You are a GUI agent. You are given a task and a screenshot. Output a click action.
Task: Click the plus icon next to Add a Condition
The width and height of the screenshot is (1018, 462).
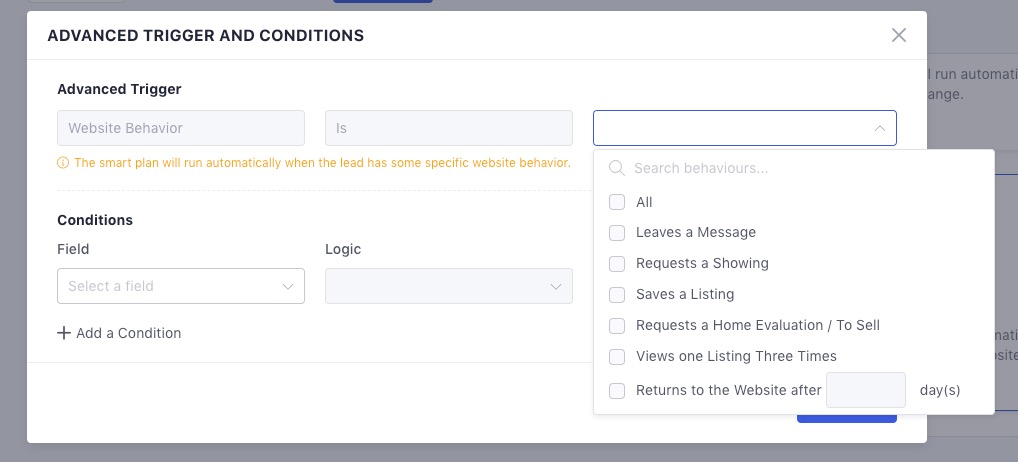tap(64, 333)
